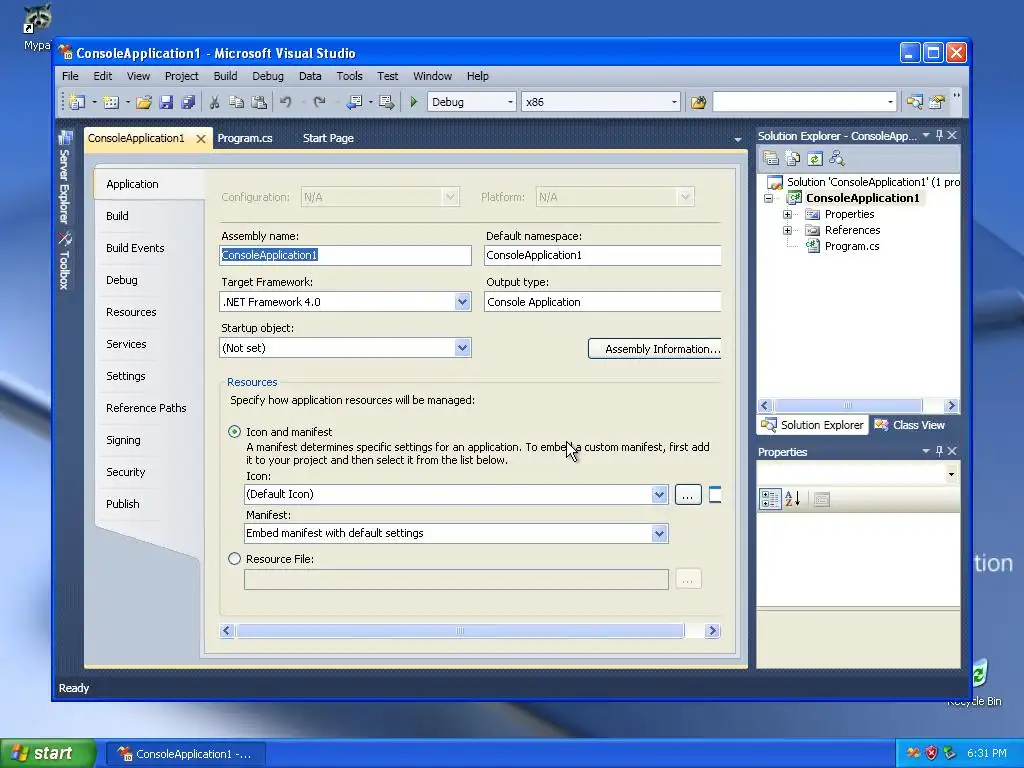Image resolution: width=1024 pixels, height=768 pixels.
Task: Open Properties Window via toolbar icon
Action: click(x=936, y=102)
